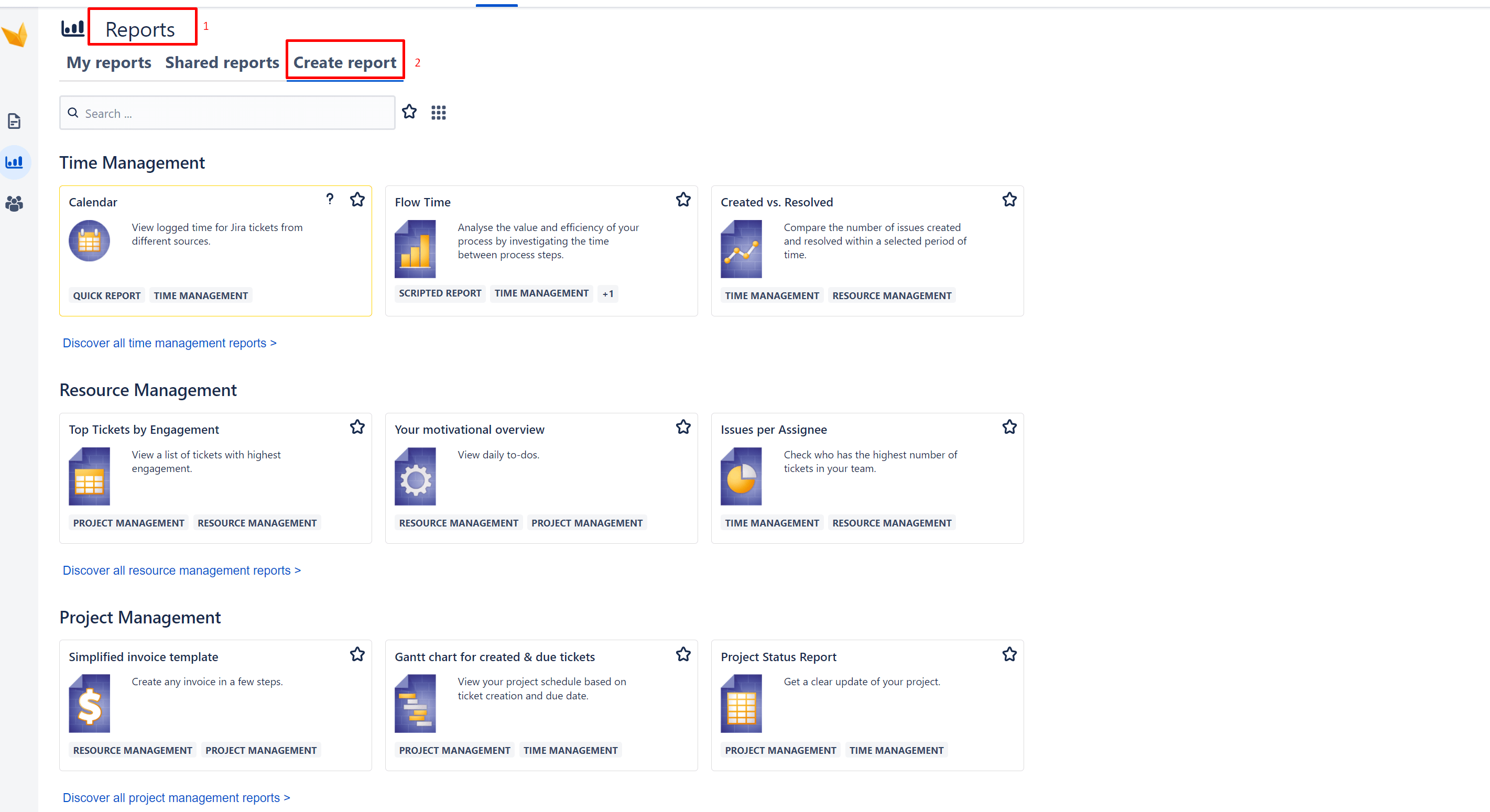The height and width of the screenshot is (812, 1490).
Task: Open the Project Status Report title
Action: (779, 656)
